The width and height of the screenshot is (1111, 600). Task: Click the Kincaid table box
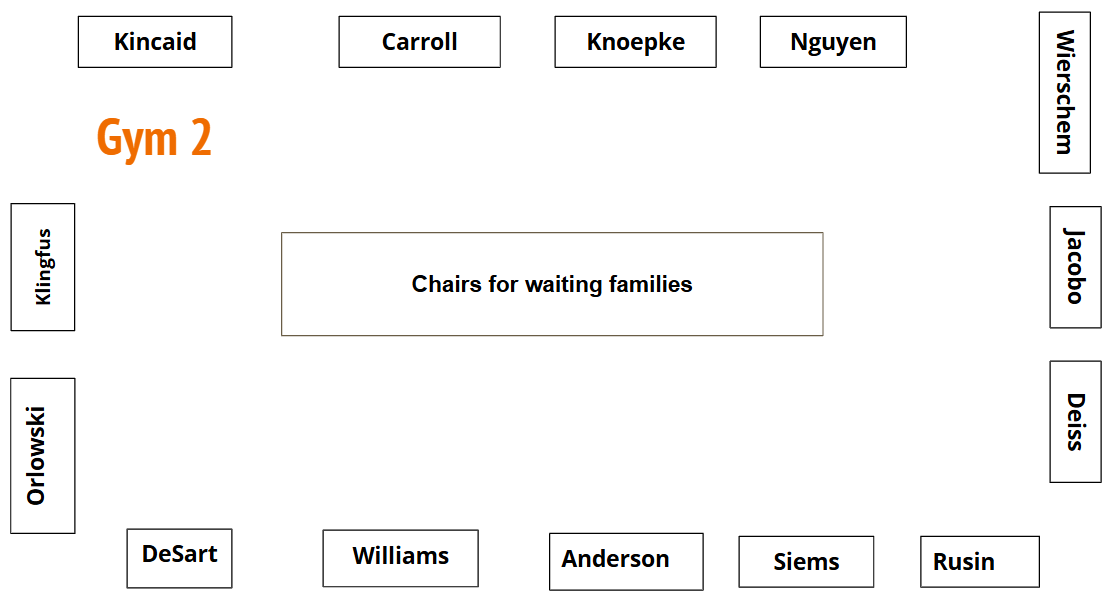[155, 42]
